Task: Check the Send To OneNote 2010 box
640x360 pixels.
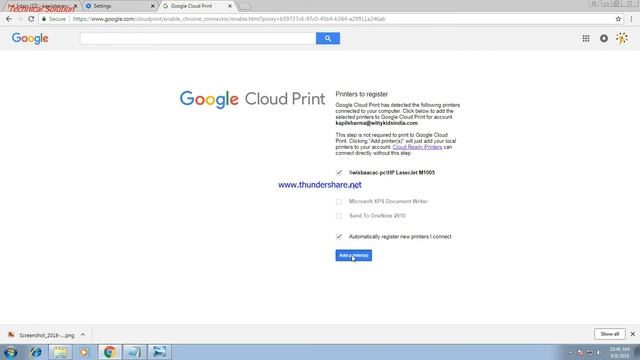Action: pos(339,216)
